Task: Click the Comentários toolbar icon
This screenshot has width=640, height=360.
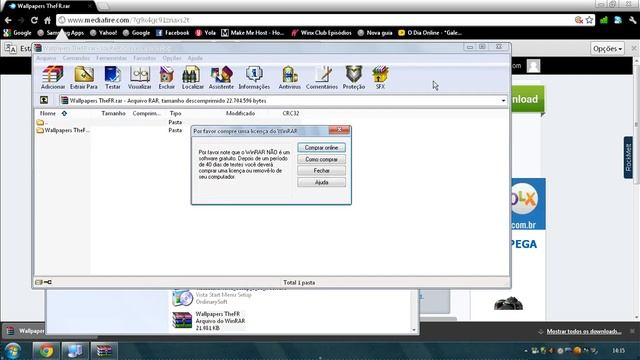Action: coord(322,78)
